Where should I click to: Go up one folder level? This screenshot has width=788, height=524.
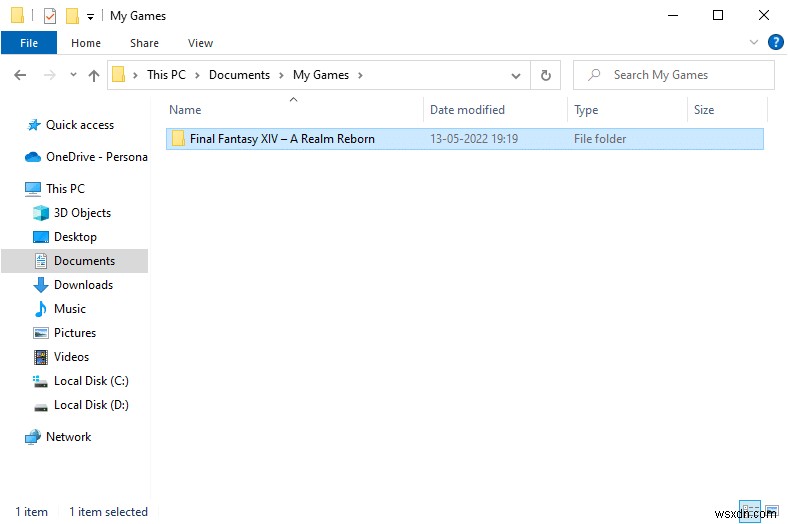(94, 75)
